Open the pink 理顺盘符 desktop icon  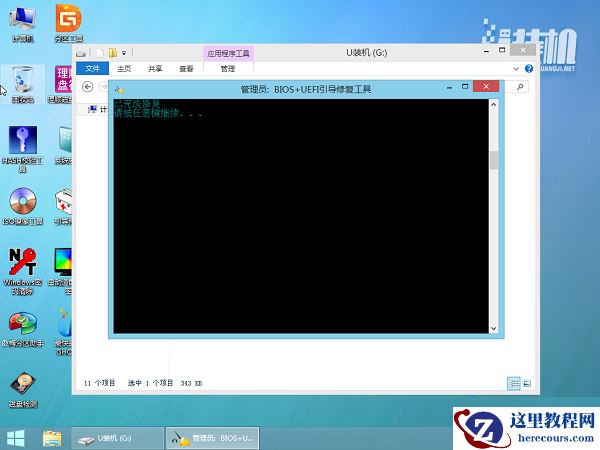tap(60, 84)
